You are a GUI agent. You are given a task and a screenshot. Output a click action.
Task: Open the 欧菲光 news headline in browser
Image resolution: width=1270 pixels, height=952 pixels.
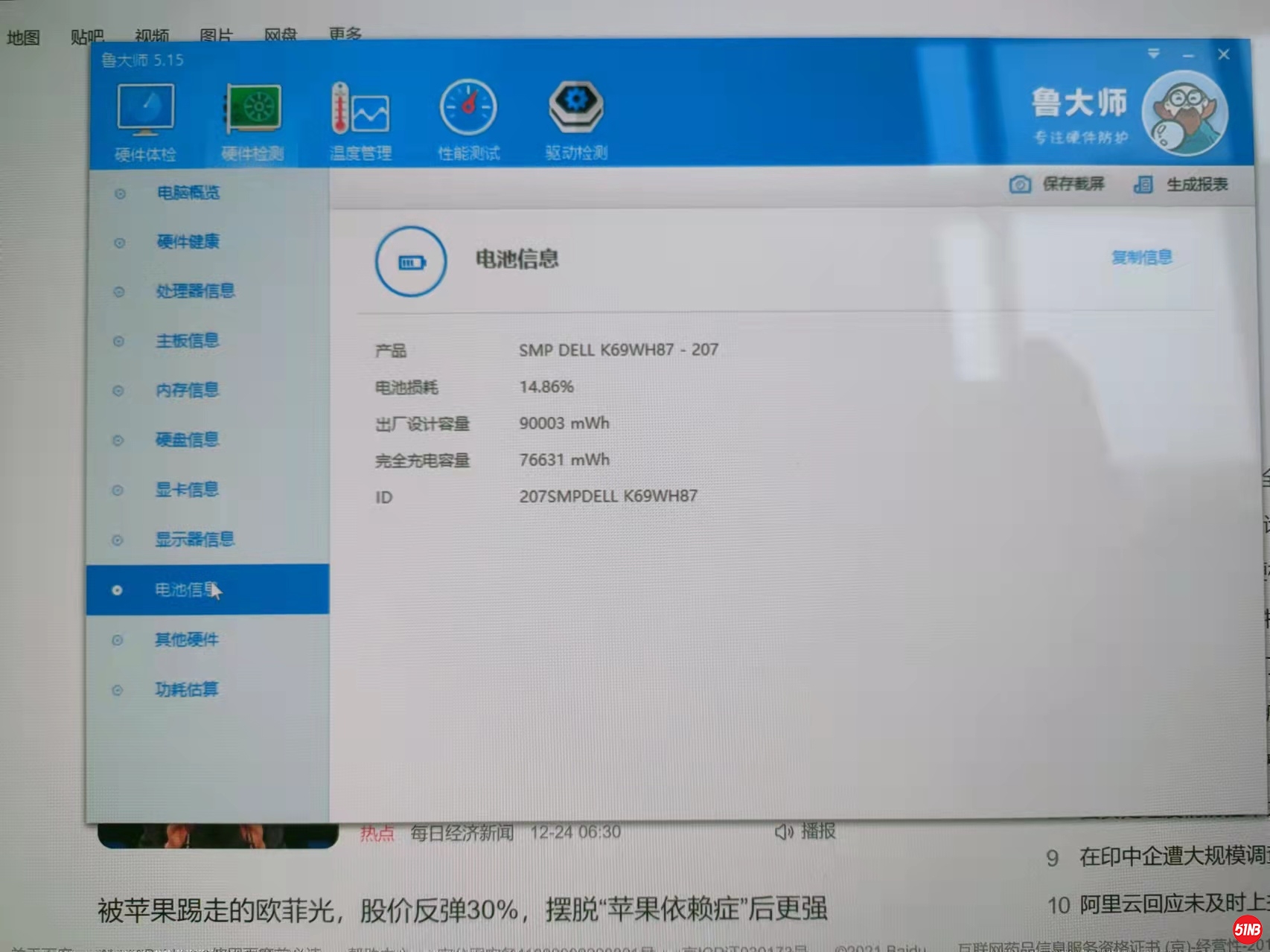[462, 910]
